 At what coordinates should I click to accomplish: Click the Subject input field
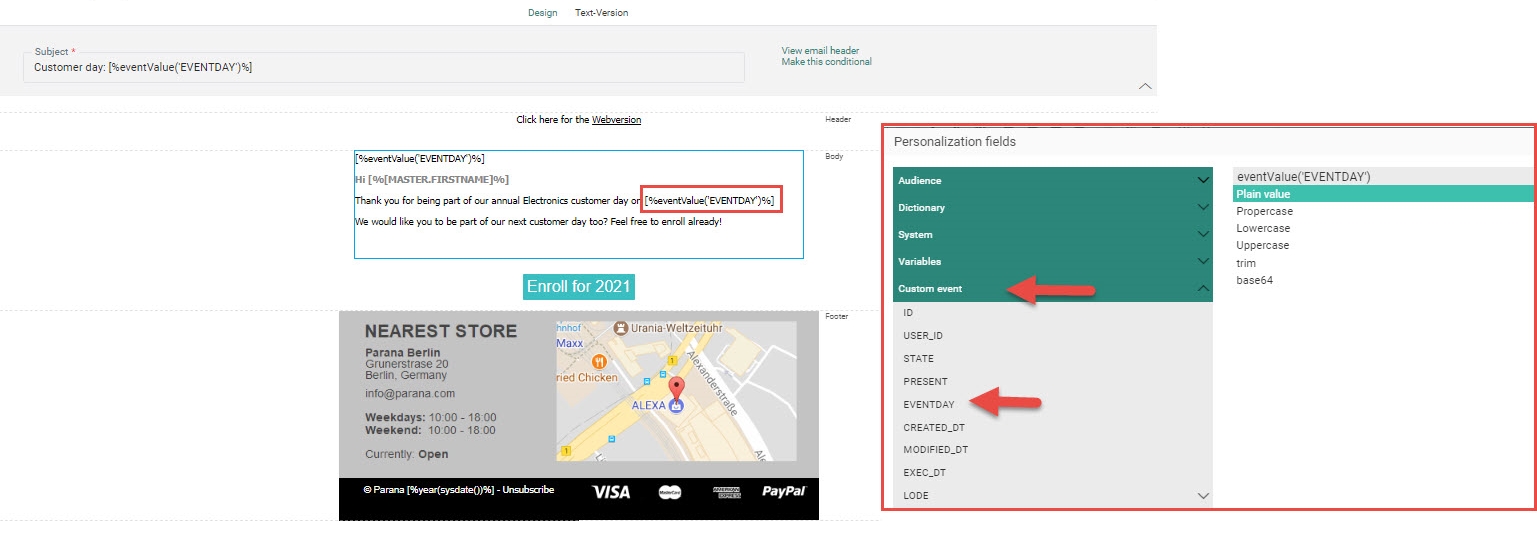point(383,67)
